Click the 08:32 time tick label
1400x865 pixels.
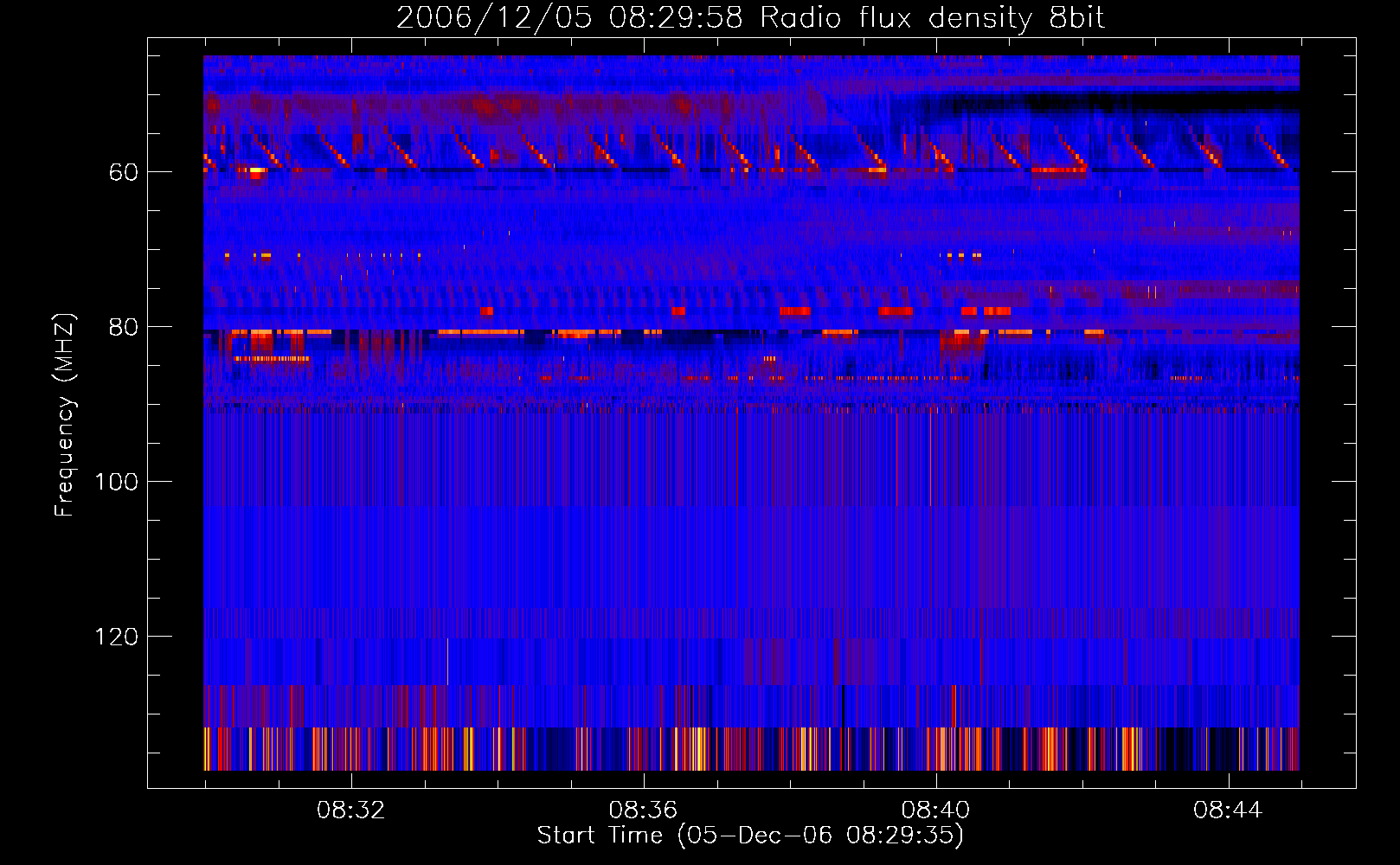[350, 811]
